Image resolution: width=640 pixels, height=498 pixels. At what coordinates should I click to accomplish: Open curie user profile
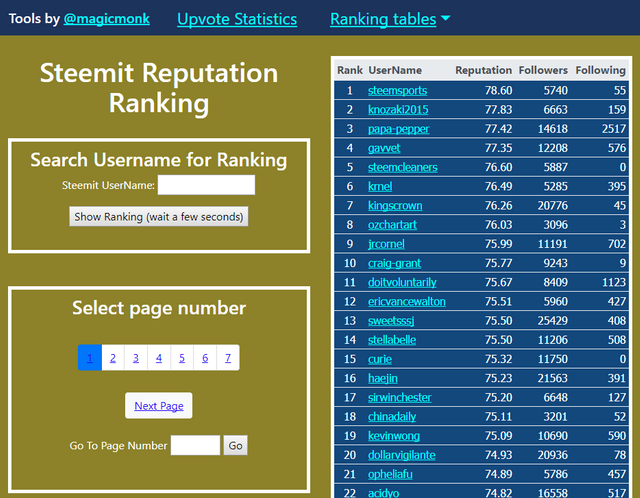[x=380, y=359]
